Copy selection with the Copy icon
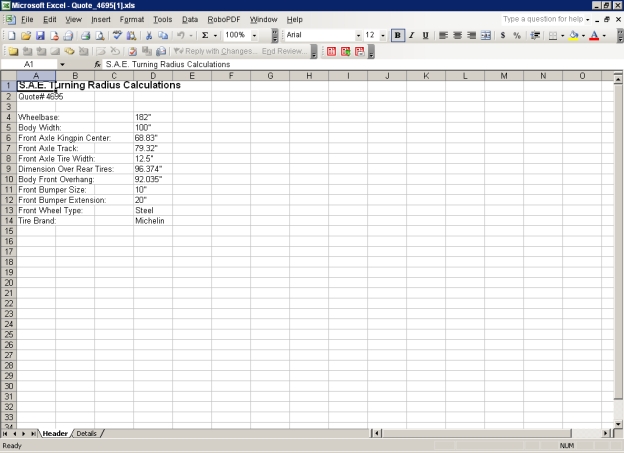 [163, 36]
